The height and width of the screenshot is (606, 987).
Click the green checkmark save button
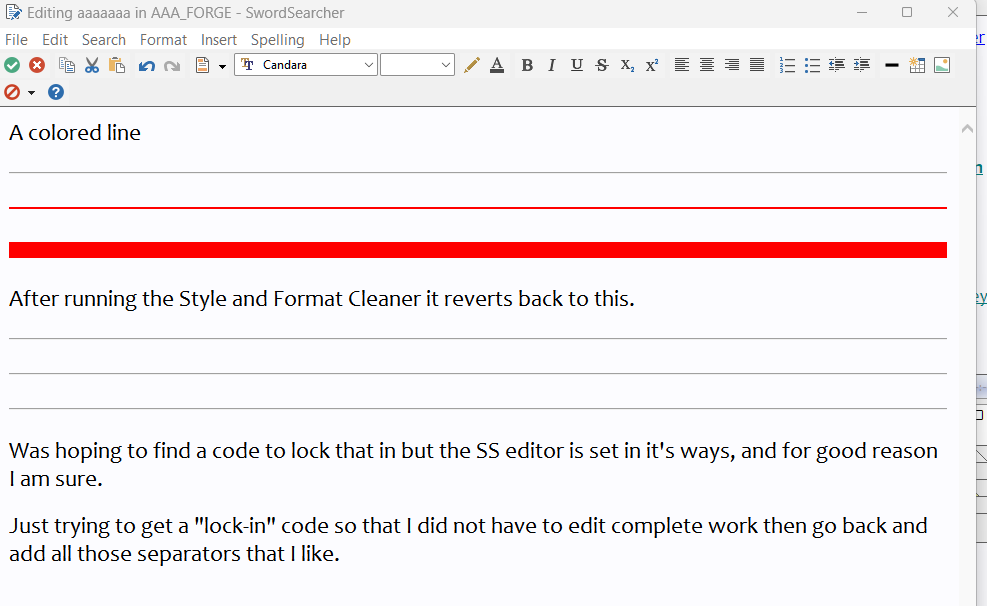(12, 65)
